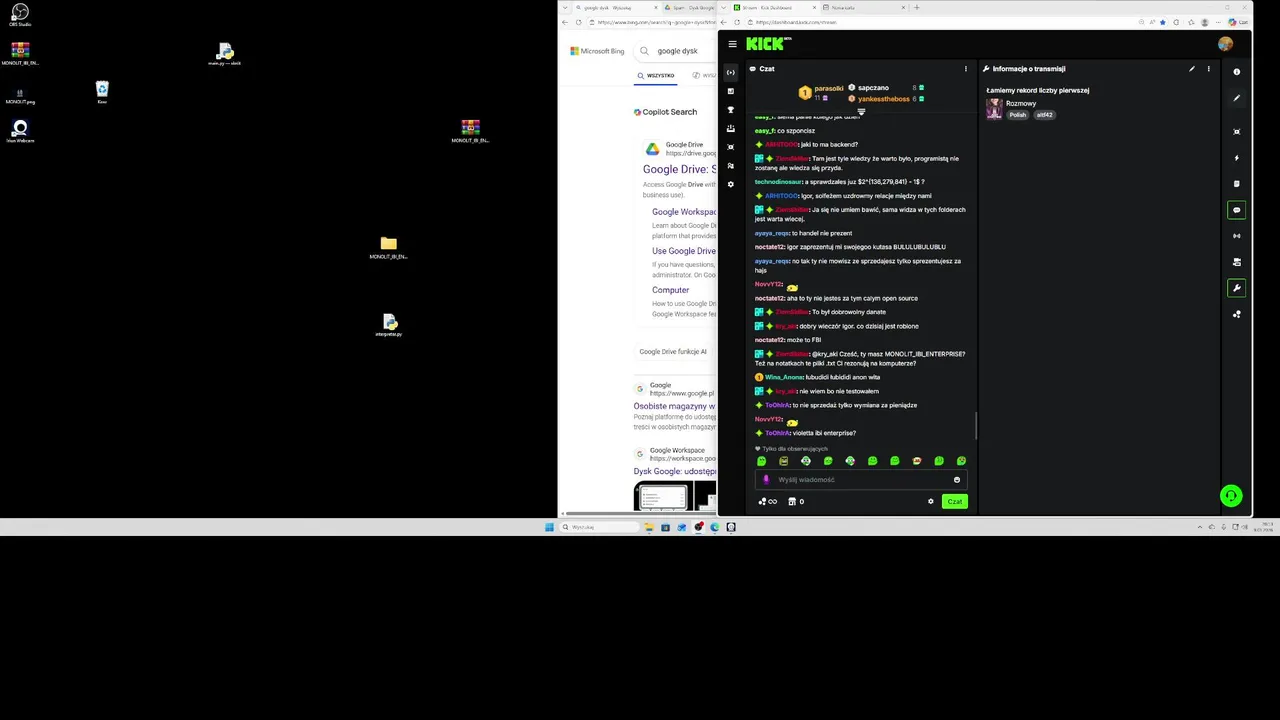Click the parasolki top gifter name
The width and height of the screenshot is (1280, 720).
[829, 89]
